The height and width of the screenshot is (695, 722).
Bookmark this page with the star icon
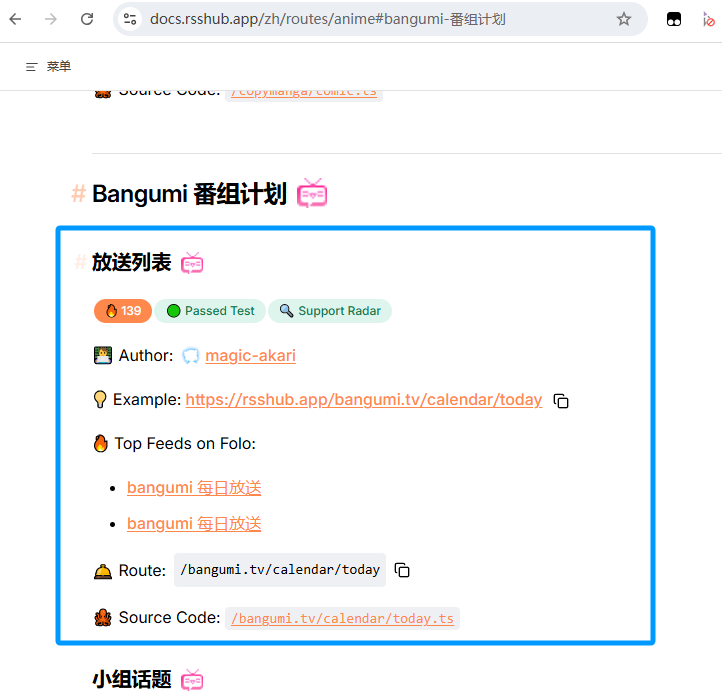[x=624, y=19]
